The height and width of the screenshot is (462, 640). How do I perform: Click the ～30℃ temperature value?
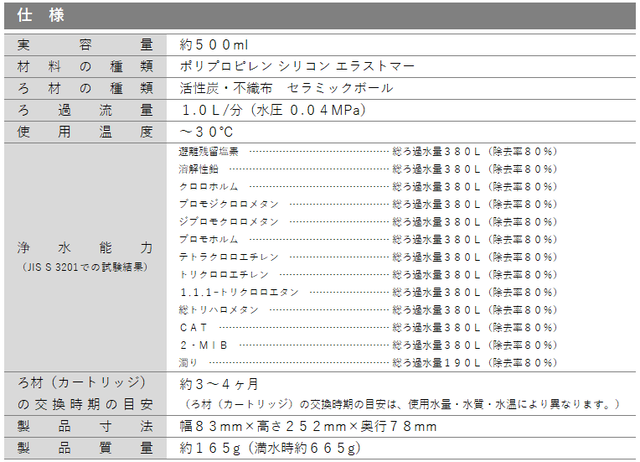[206, 132]
